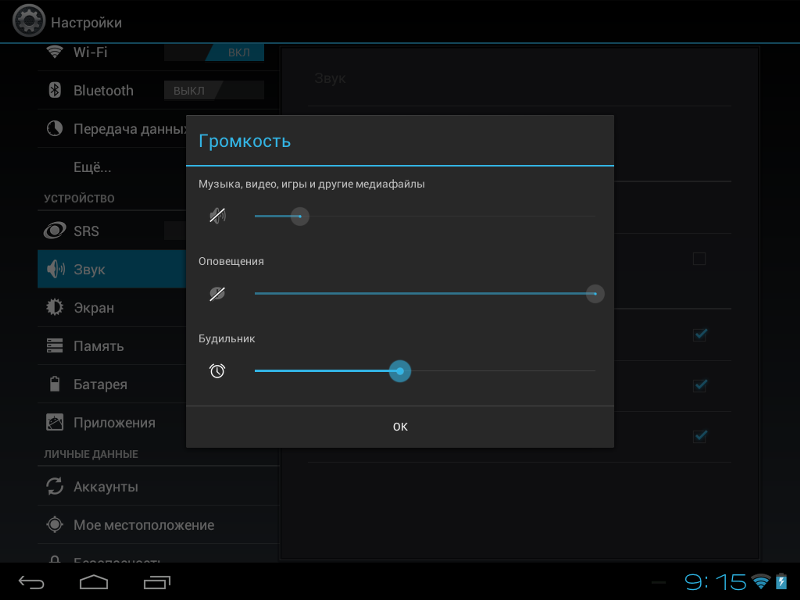This screenshot has width=800, height=600.
Task: Adjust the Оповещения volume slider handle
Action: point(595,294)
